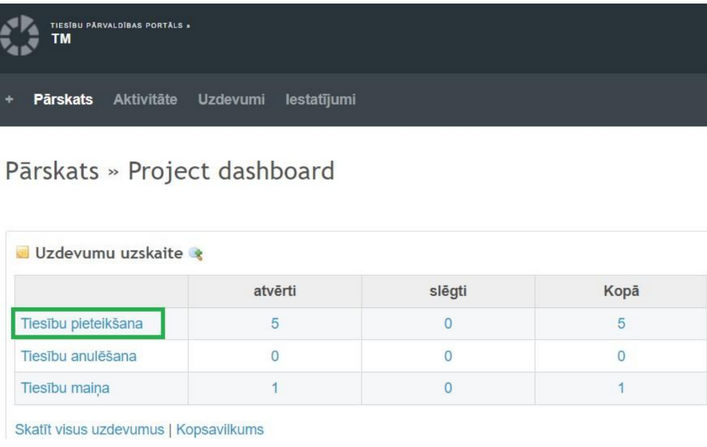The height and width of the screenshot is (447, 707).
Task: Switch to the Pārskats tab
Action: pyautogui.click(x=63, y=100)
